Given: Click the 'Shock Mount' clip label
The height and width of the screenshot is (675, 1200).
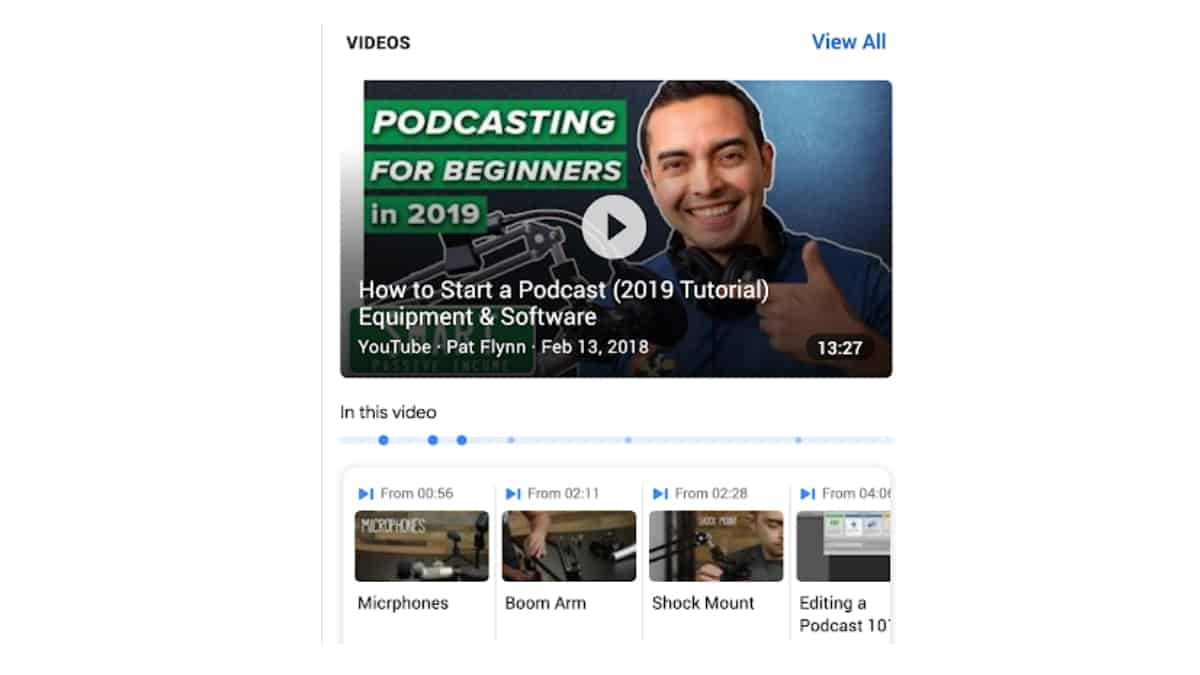Looking at the screenshot, I should tap(703, 603).
